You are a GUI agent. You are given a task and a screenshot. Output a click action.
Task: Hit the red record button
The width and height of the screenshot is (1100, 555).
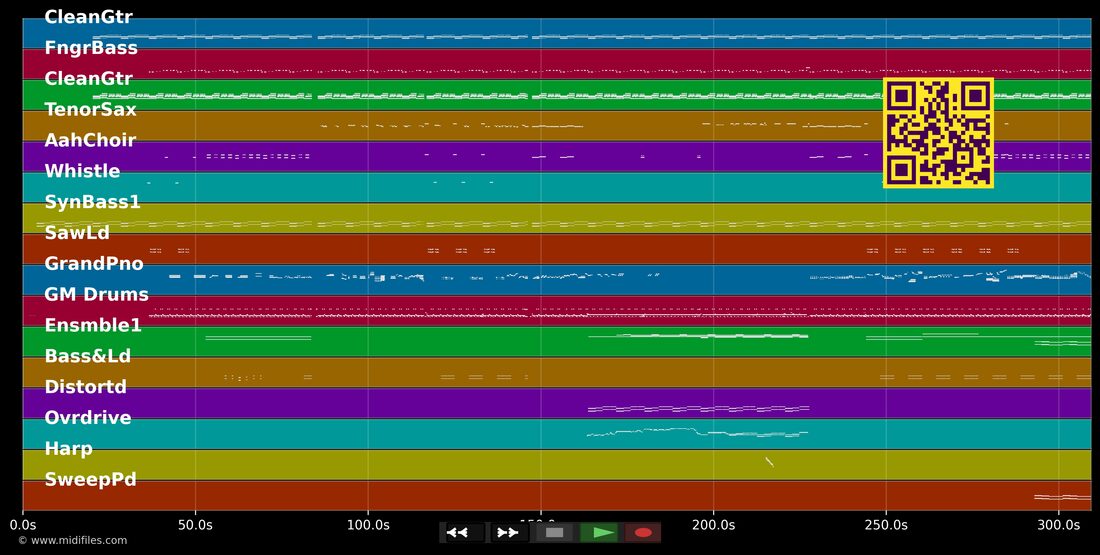[x=643, y=533]
